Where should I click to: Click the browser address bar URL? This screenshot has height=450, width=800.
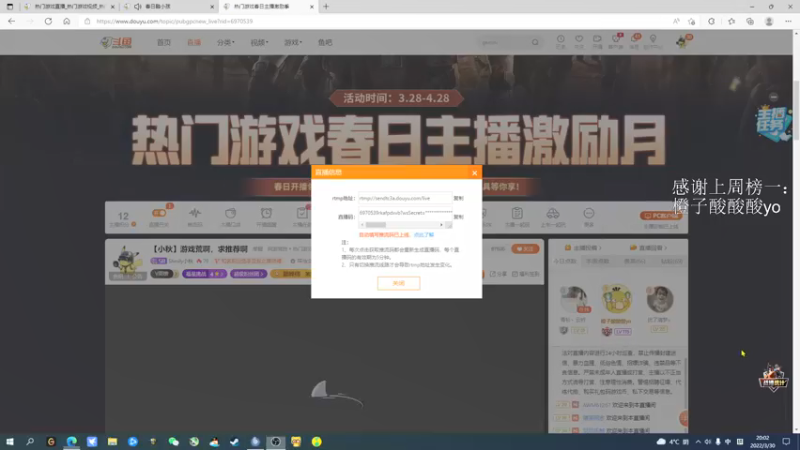pyautogui.click(x=174, y=21)
